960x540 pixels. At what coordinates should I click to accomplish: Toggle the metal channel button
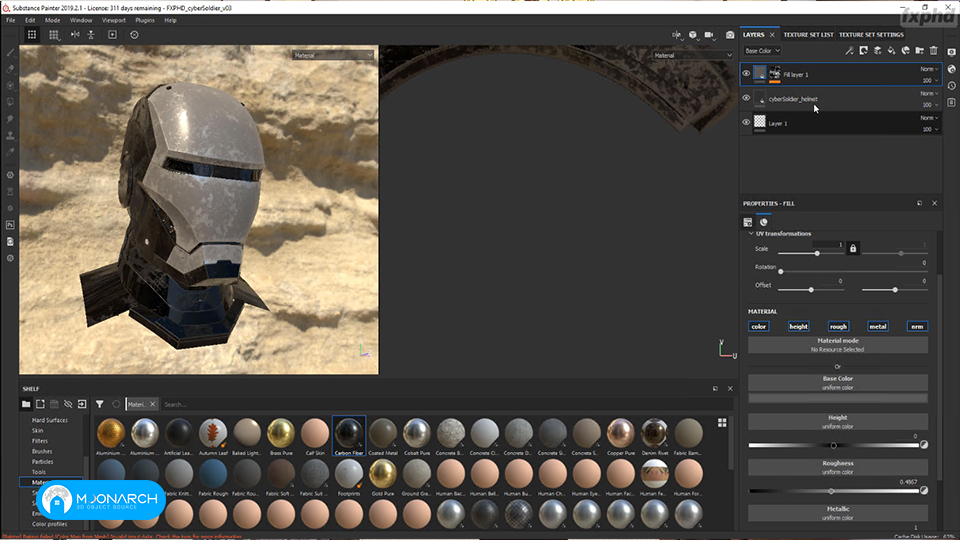878,326
